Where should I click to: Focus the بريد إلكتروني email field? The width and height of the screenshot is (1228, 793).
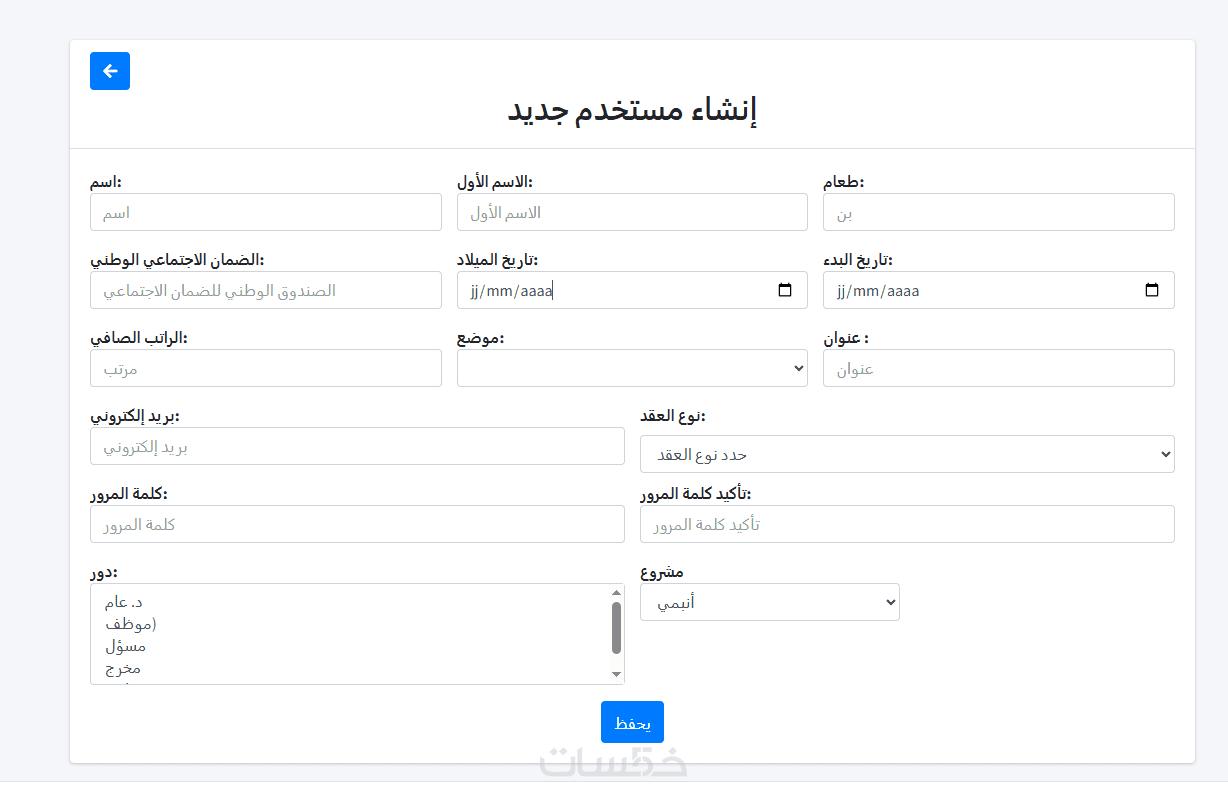pos(357,447)
